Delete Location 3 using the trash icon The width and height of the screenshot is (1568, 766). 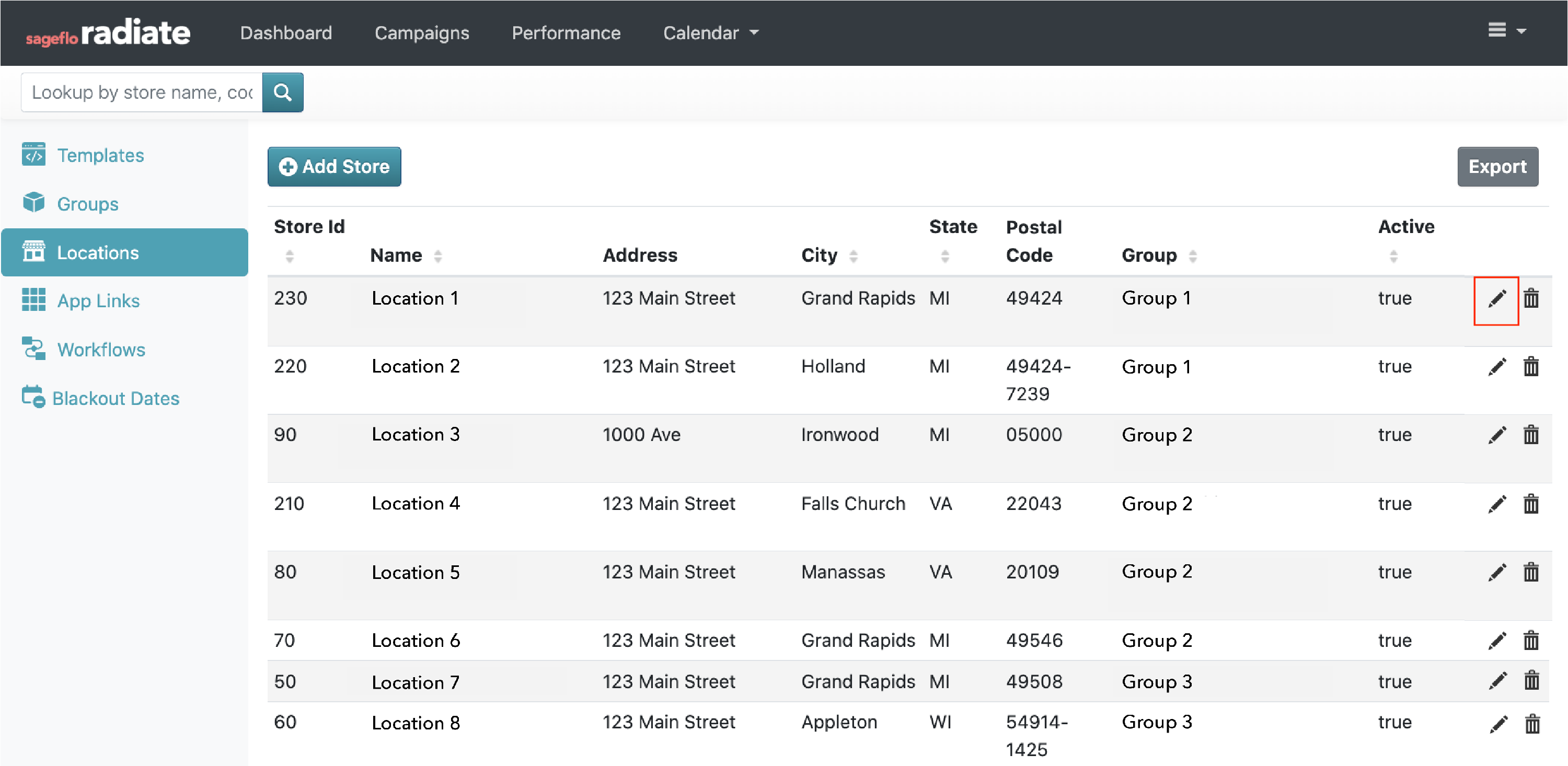pyautogui.click(x=1531, y=434)
